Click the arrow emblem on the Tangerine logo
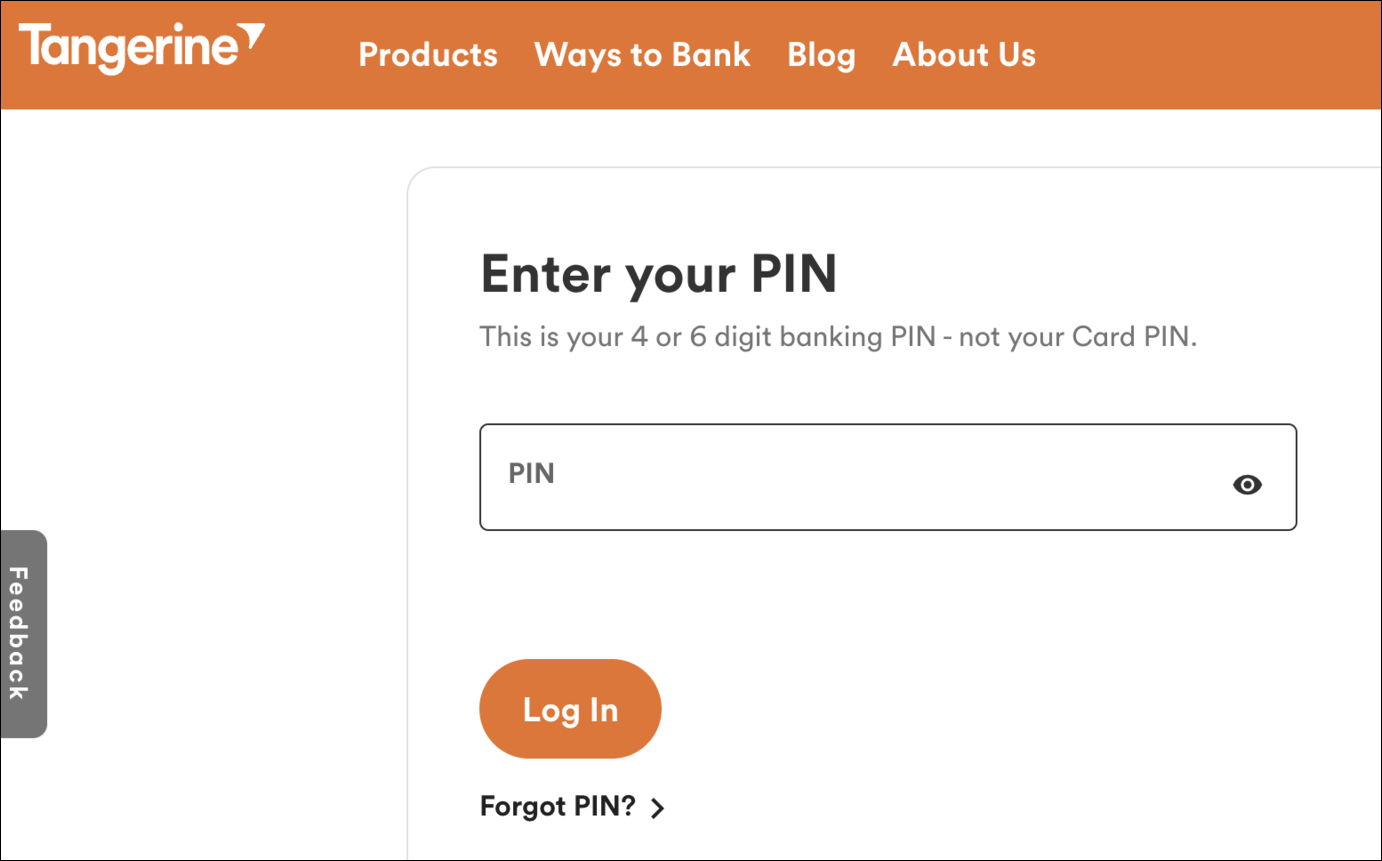The width and height of the screenshot is (1382, 861). point(253,36)
